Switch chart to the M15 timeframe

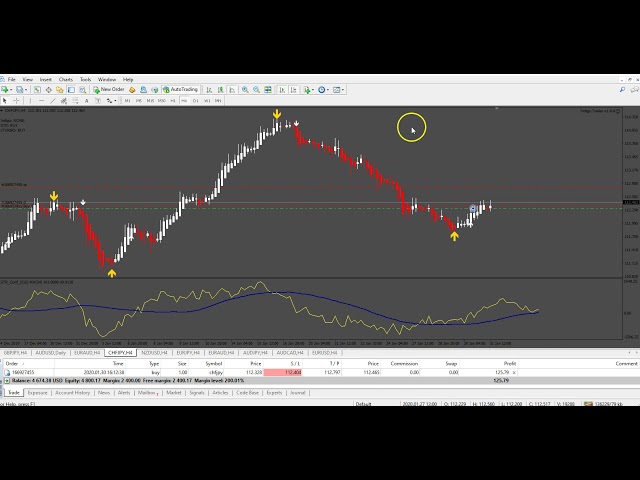pyautogui.click(x=150, y=100)
